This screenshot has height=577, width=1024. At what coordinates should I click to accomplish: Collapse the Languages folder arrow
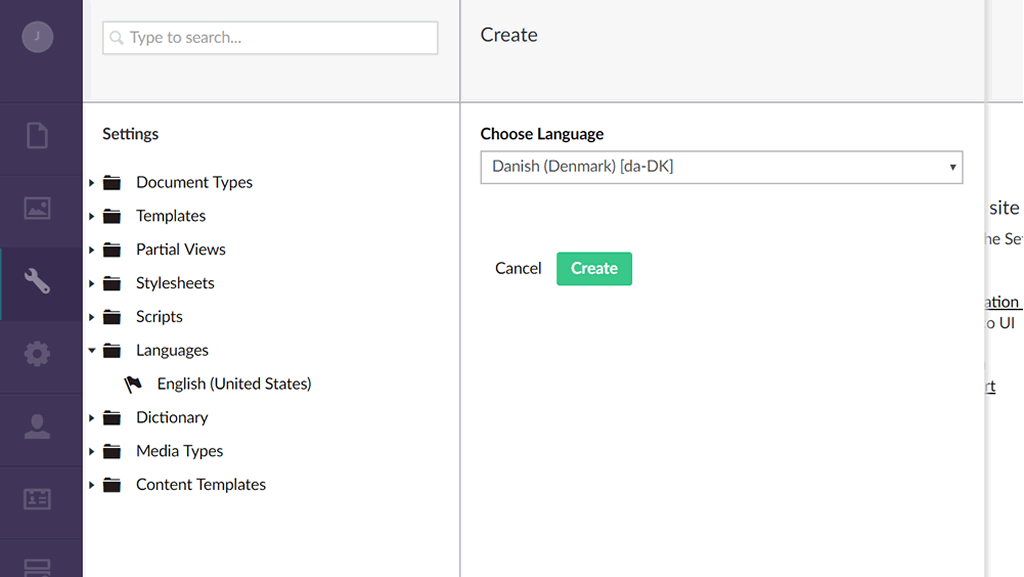click(x=92, y=351)
